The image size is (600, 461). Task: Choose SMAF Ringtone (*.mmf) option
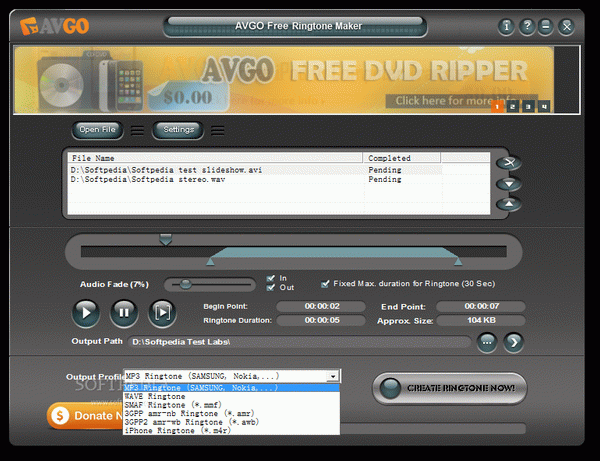232,405
